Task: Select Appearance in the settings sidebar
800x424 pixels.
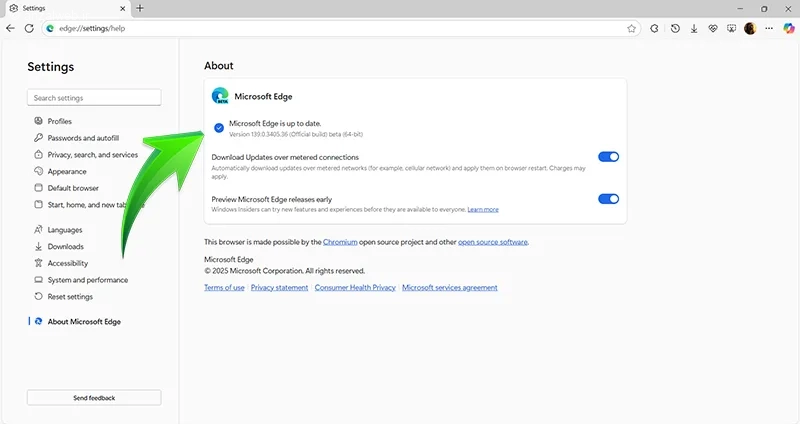Action: click(x=66, y=171)
